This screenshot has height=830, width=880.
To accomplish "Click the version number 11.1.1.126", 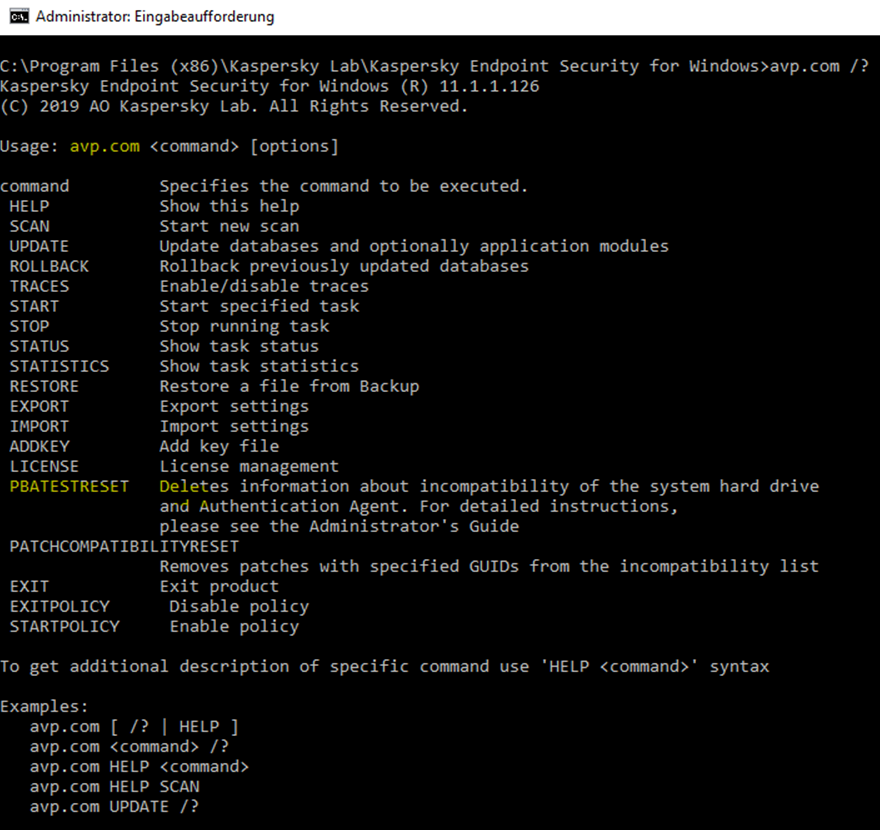I will tap(489, 86).
